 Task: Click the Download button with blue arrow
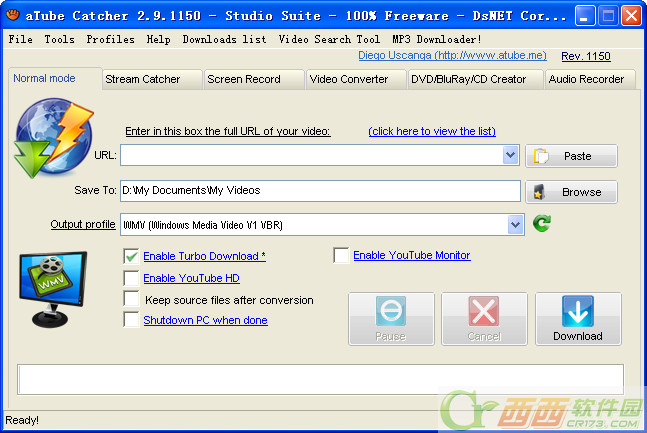578,319
